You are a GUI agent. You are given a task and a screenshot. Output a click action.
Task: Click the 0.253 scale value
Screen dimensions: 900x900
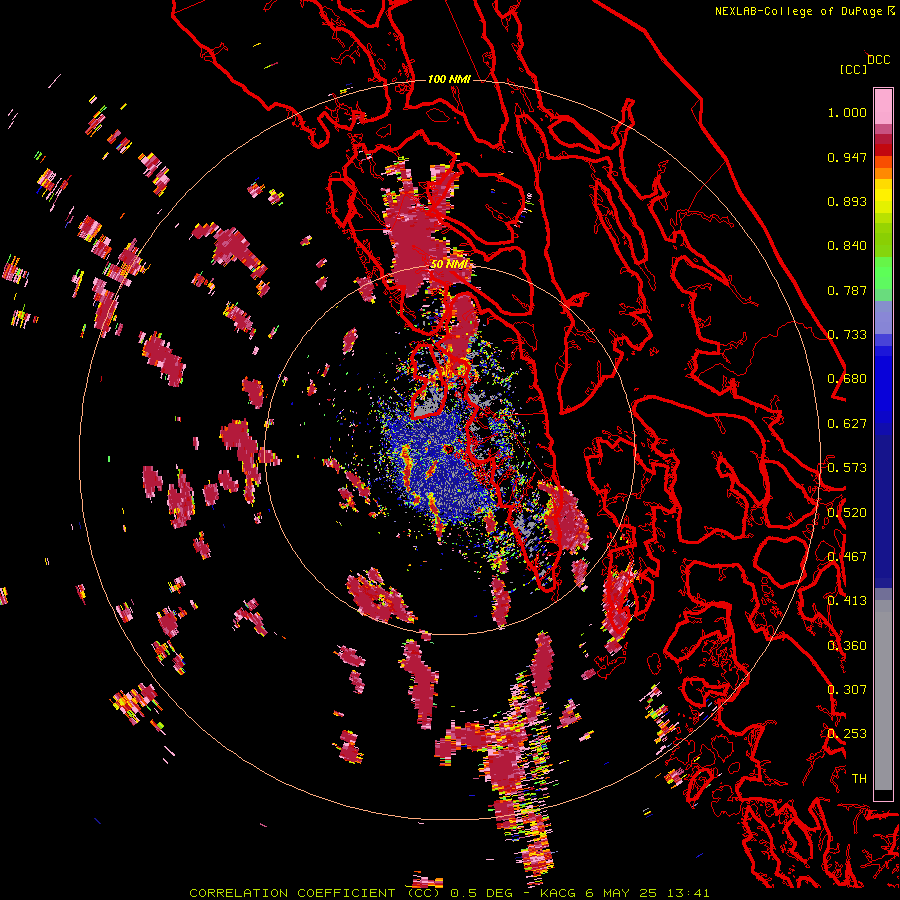(x=847, y=734)
